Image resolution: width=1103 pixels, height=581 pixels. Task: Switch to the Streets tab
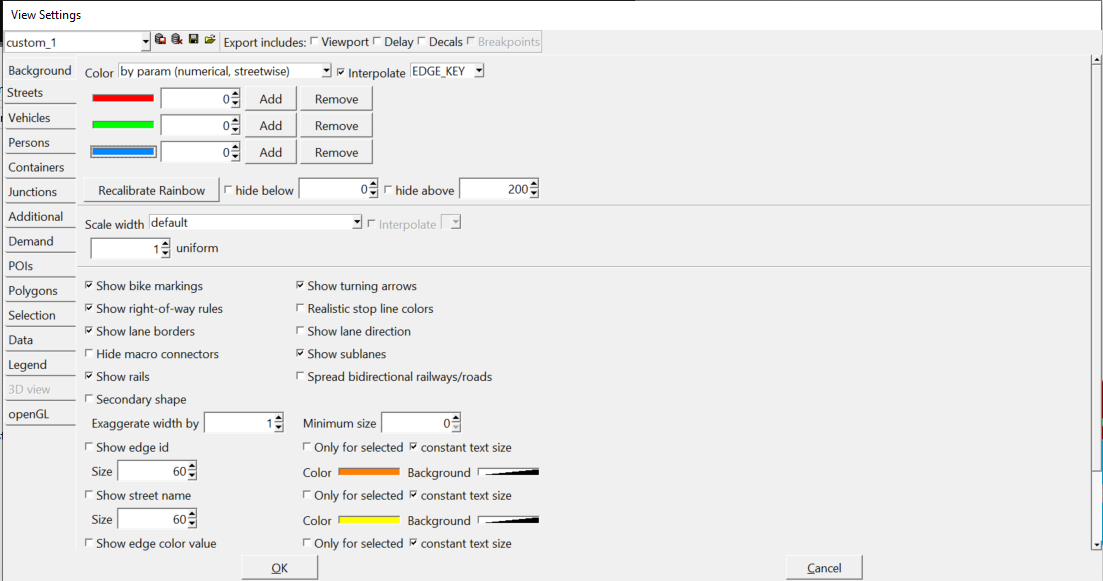(x=40, y=93)
